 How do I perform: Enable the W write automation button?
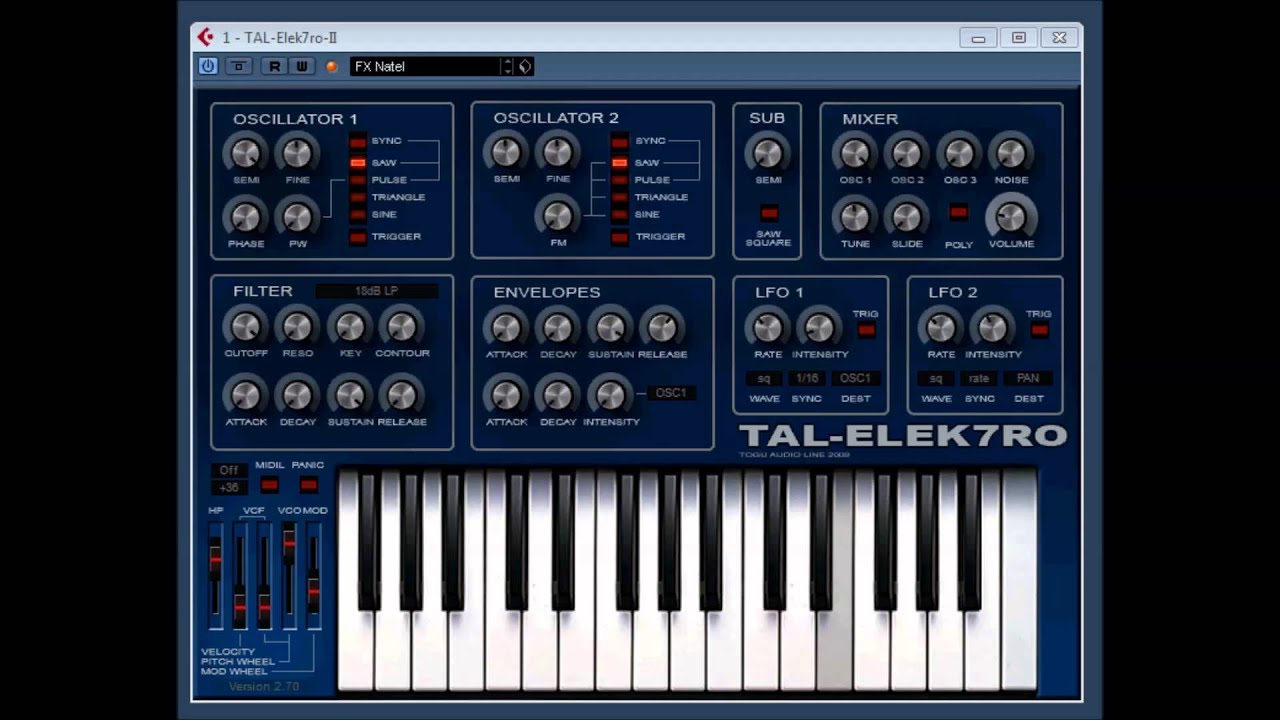click(301, 66)
